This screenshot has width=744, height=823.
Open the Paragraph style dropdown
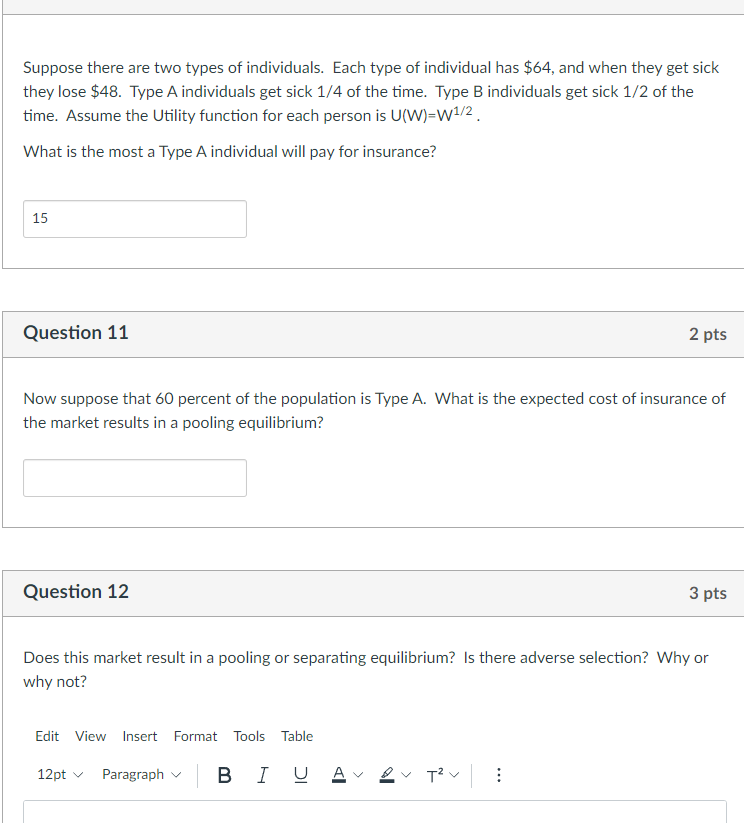[141, 775]
